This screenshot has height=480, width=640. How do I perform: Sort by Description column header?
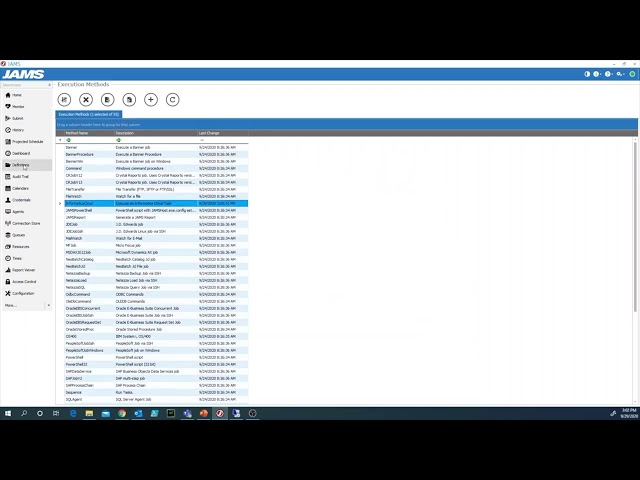click(156, 133)
